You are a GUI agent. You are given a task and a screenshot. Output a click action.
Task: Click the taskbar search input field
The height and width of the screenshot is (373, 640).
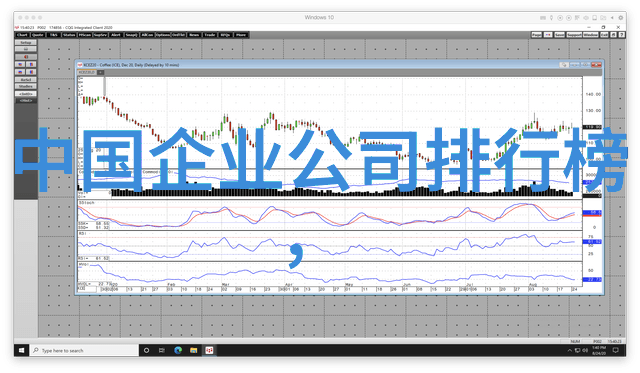[x=84, y=351]
